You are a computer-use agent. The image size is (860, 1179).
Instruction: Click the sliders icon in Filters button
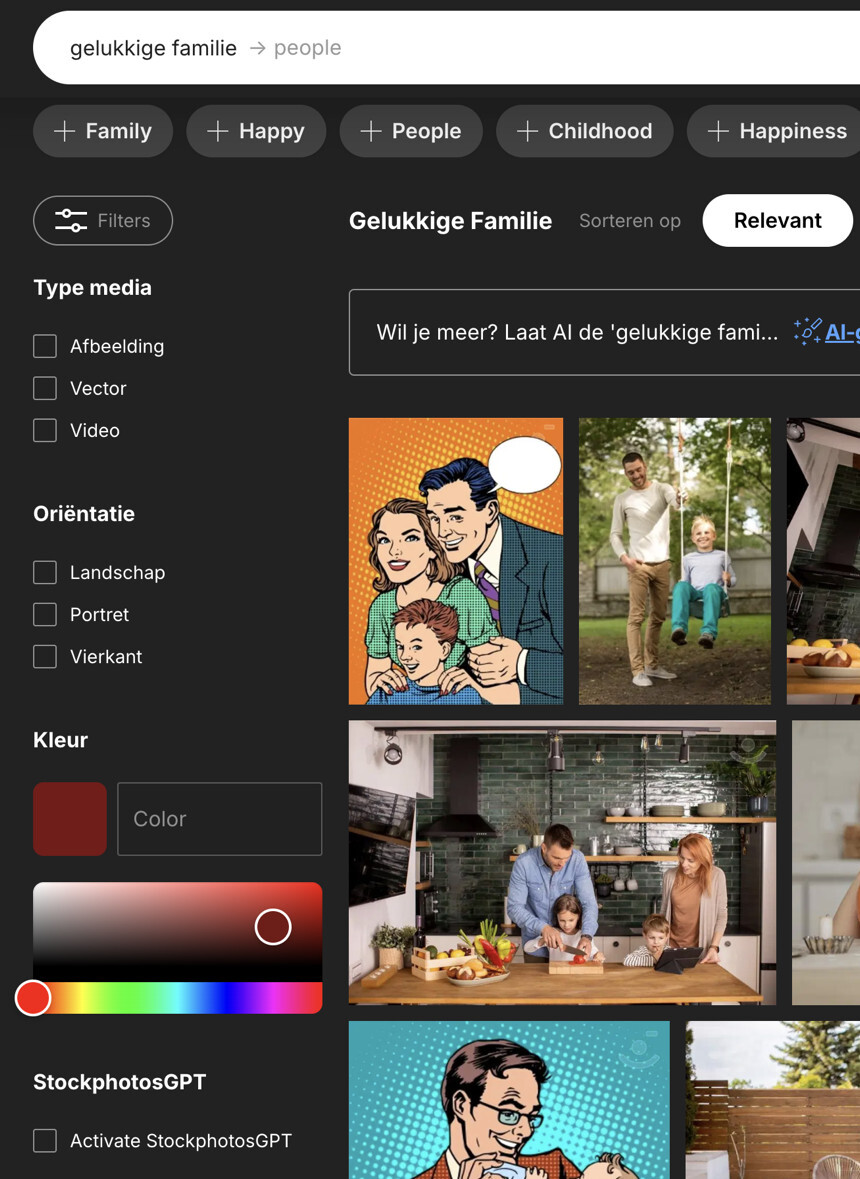click(x=71, y=221)
